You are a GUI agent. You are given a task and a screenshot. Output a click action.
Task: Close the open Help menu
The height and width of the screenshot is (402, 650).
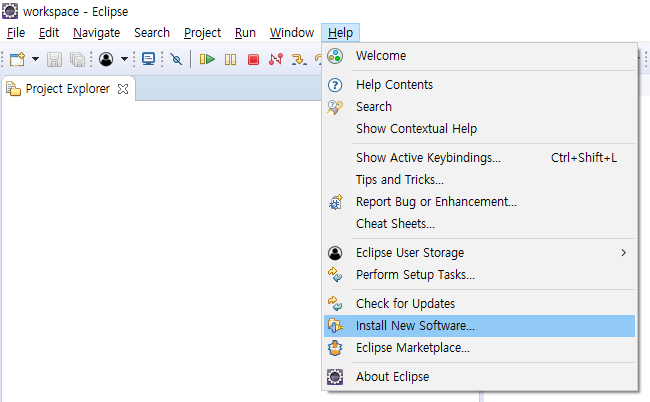point(340,33)
